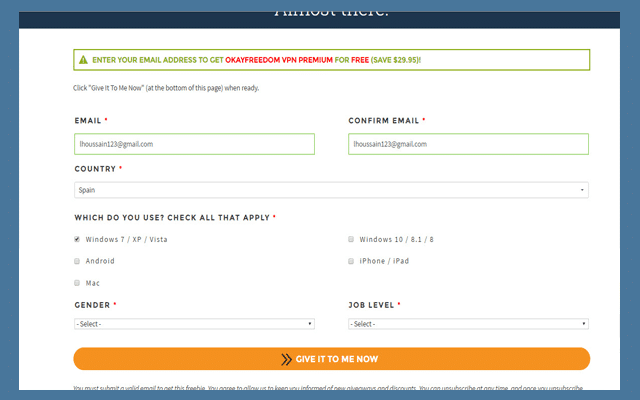Screen dimensions: 640x400
Task: Click the COUNTRY field label
Action: click(95, 169)
